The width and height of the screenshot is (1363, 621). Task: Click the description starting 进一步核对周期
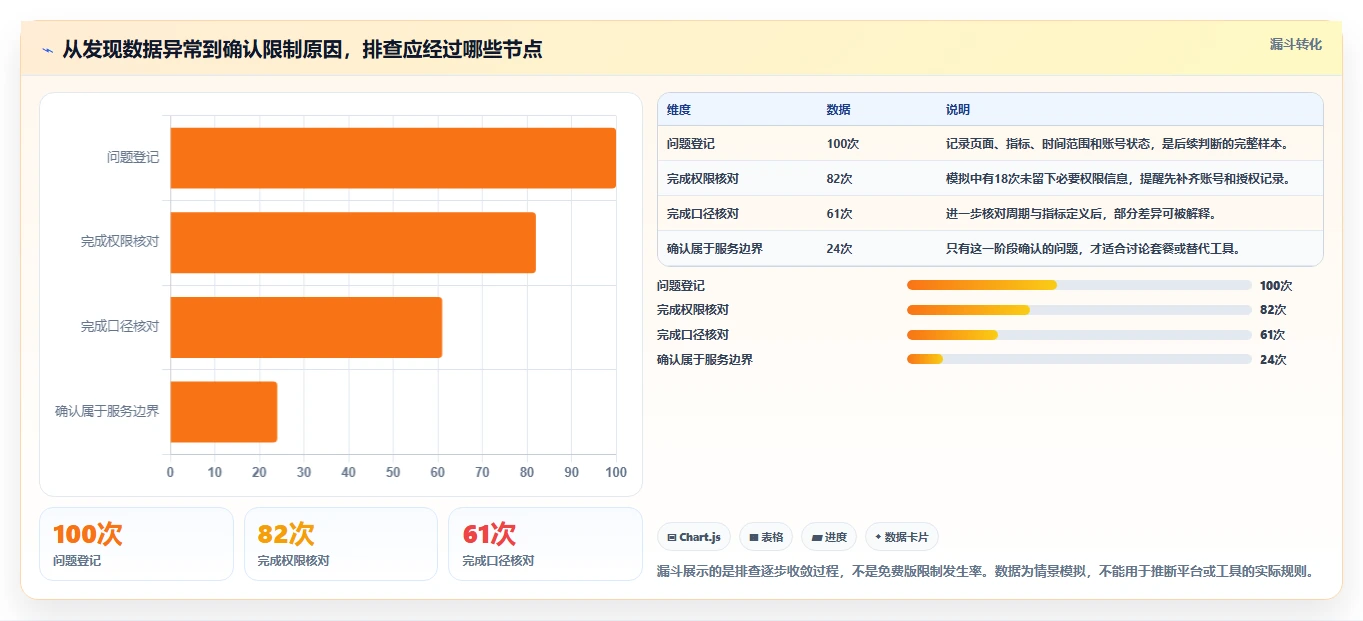(1081, 214)
